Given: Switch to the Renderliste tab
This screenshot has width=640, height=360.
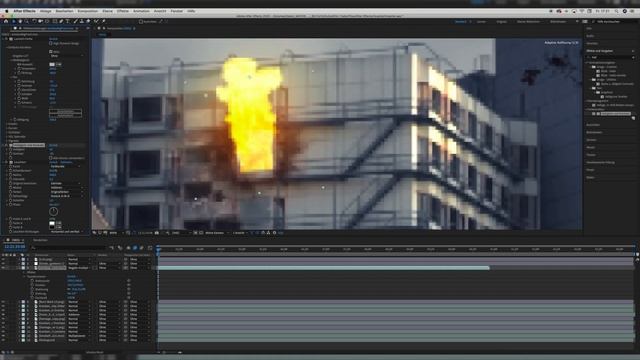Looking at the screenshot, I should coord(40,240).
